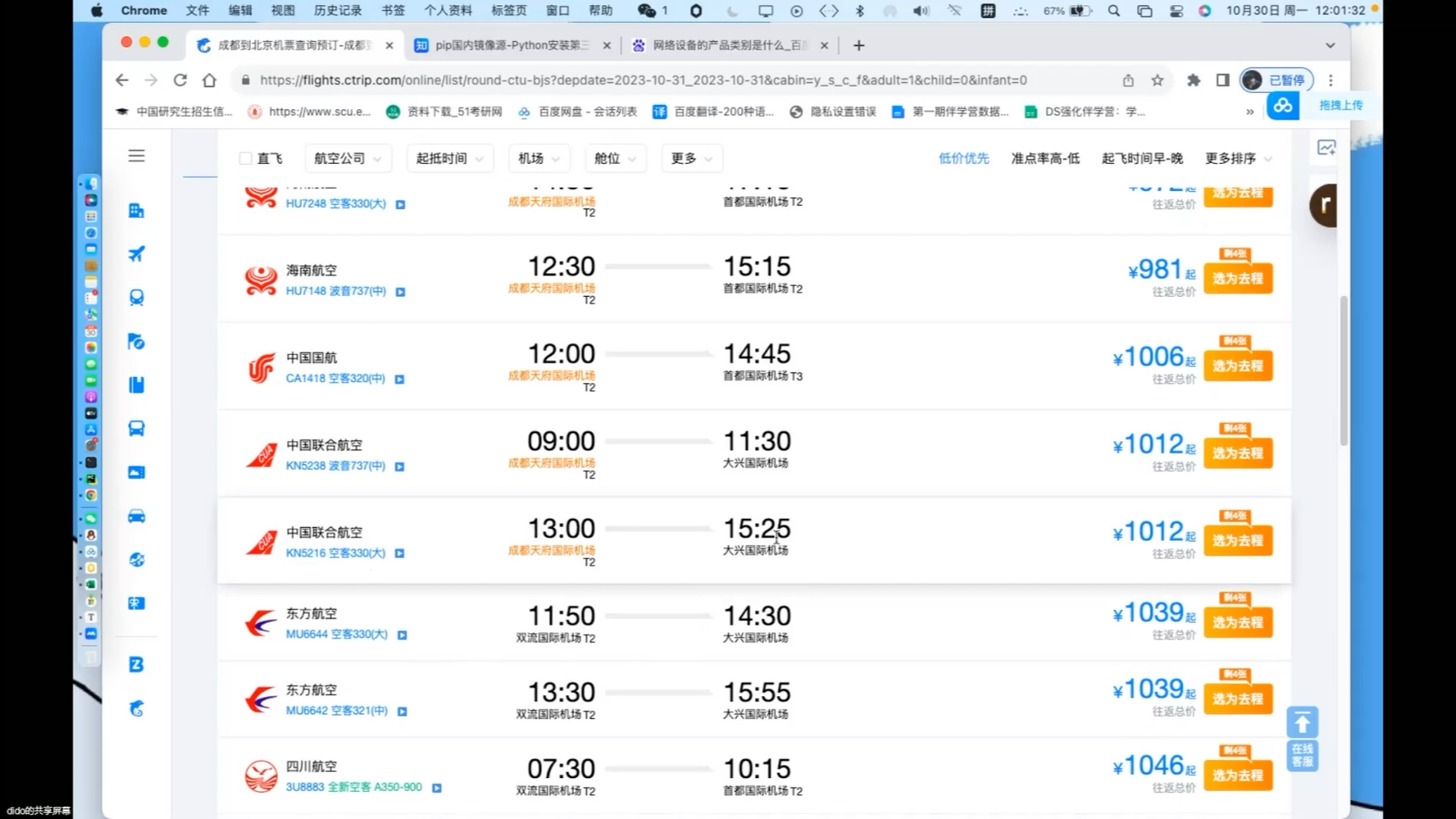This screenshot has height=819, width=1456.
Task: Click the Ctrip dolphin icon in sidebar
Action: click(x=136, y=708)
